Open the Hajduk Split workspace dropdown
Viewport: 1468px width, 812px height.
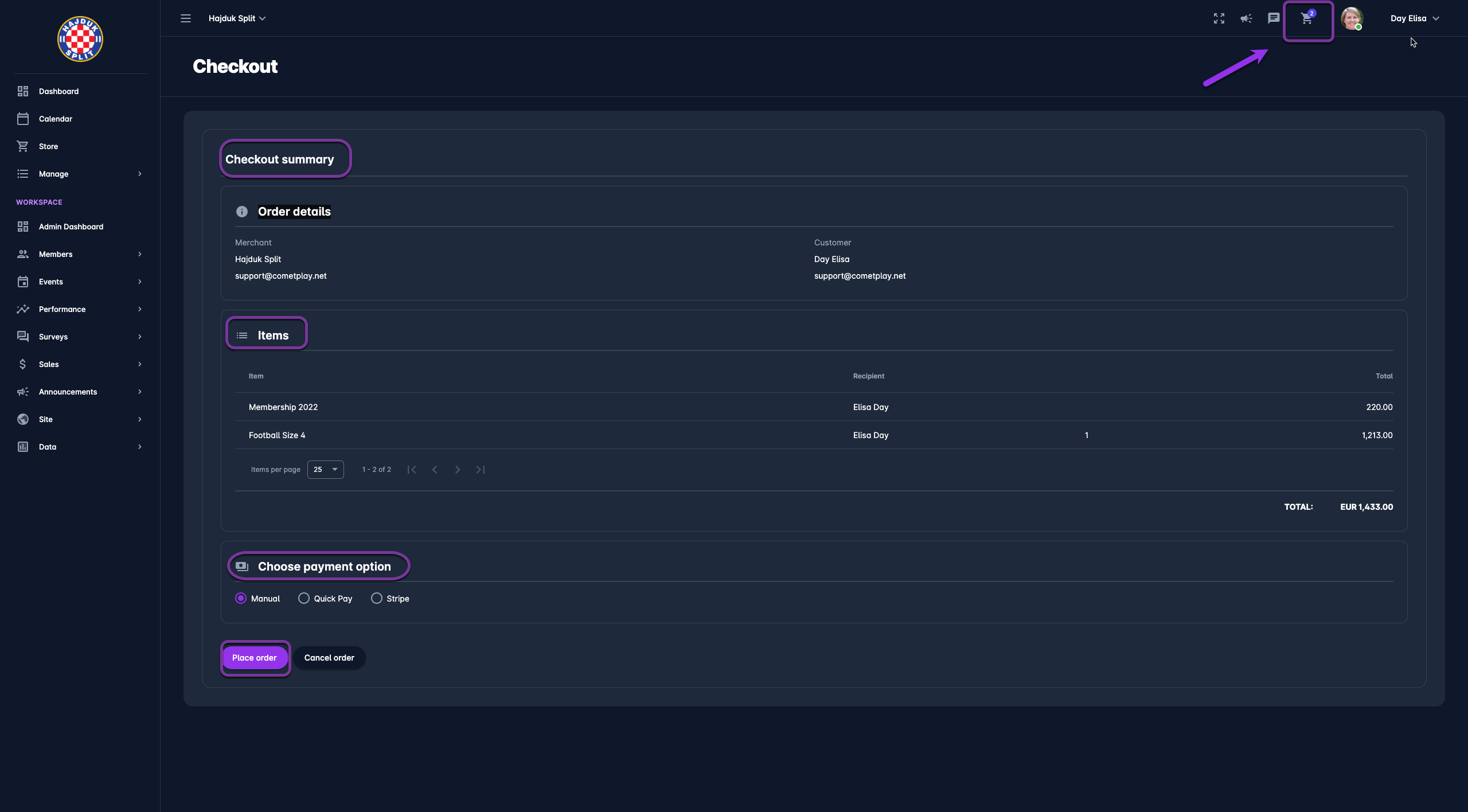point(237,18)
